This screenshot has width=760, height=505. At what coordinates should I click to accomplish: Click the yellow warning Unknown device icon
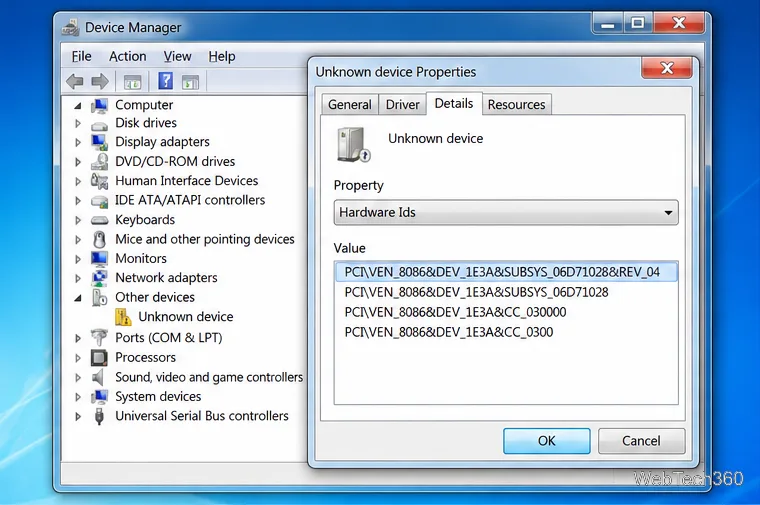pos(123,317)
